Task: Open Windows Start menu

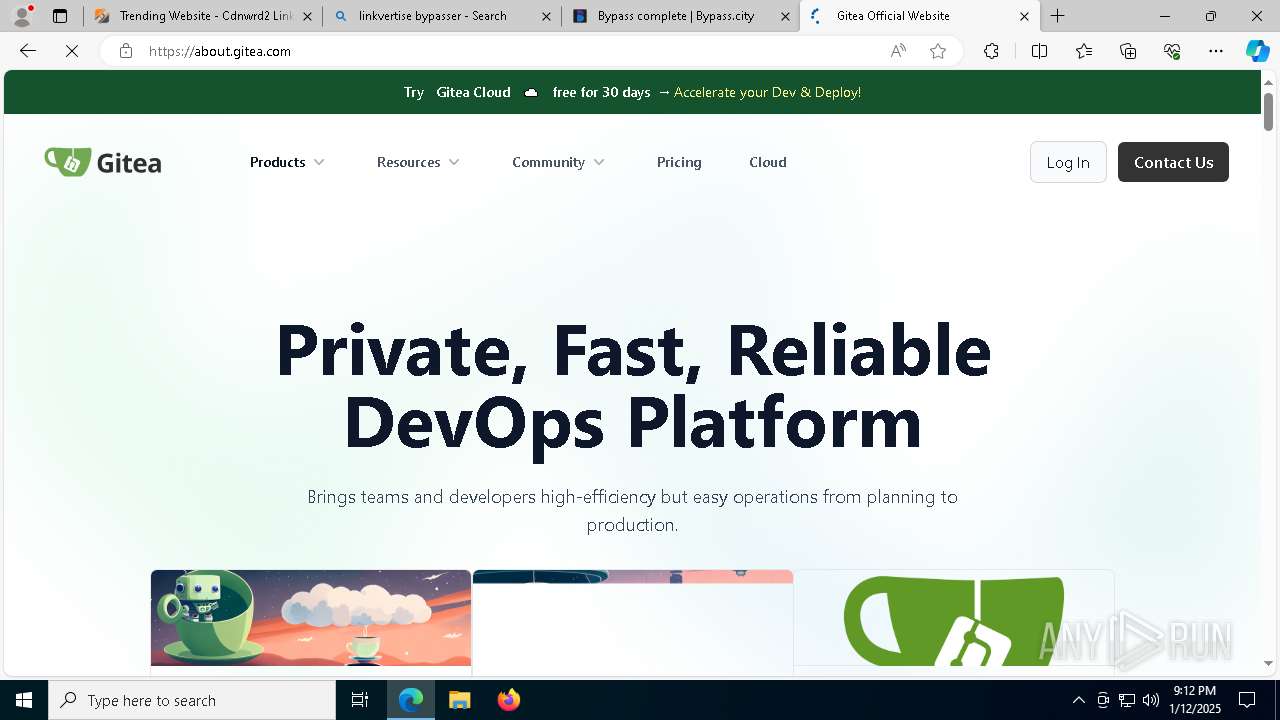Action: click(24, 700)
